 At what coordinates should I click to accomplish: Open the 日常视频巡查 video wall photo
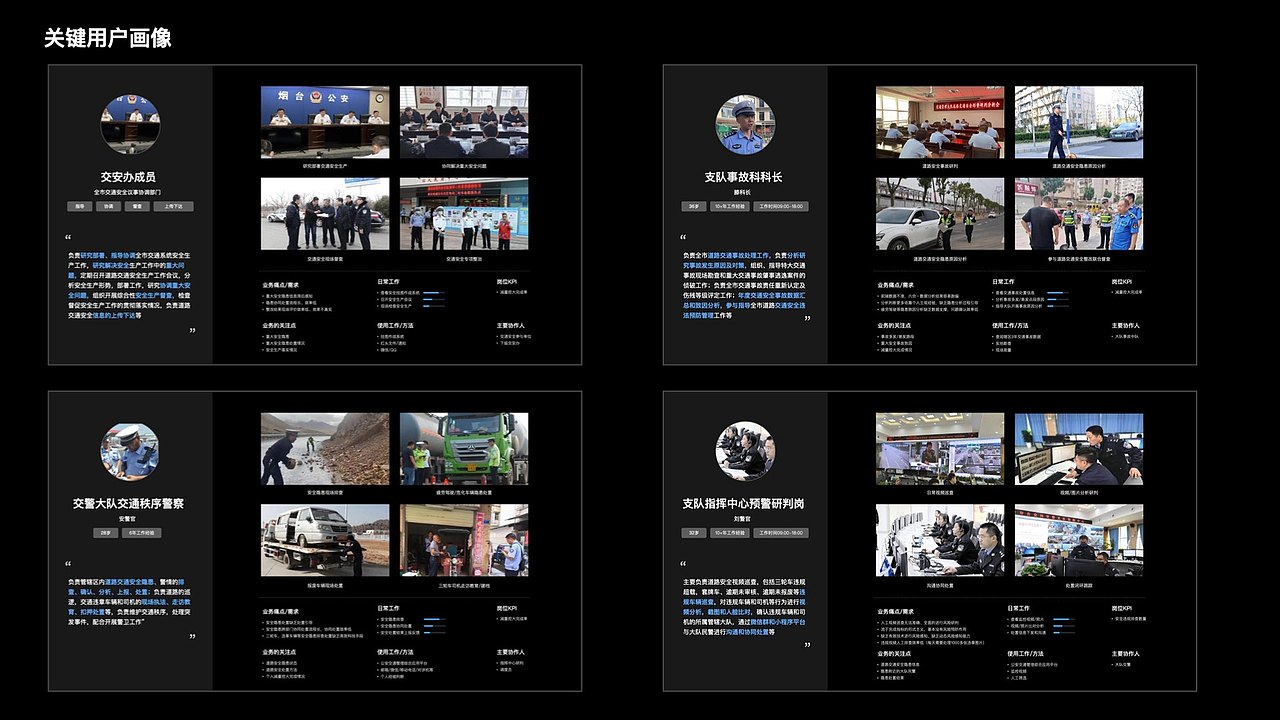940,449
